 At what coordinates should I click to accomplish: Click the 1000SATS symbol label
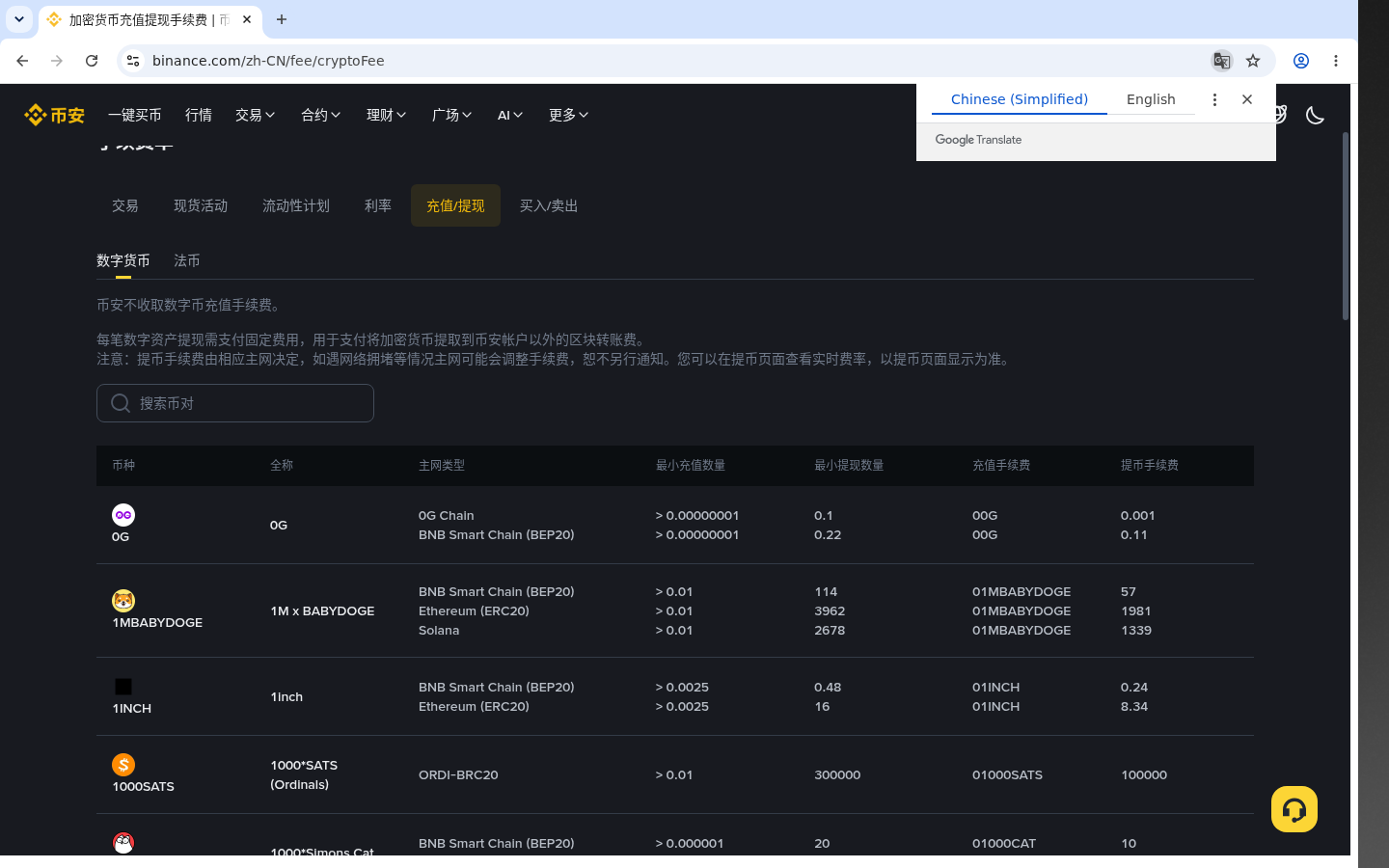144,786
